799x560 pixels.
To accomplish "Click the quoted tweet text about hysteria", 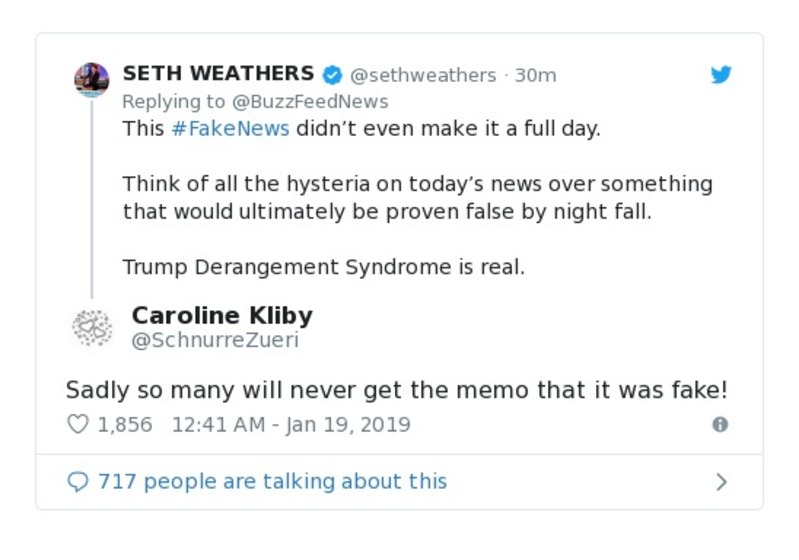I will [417, 198].
